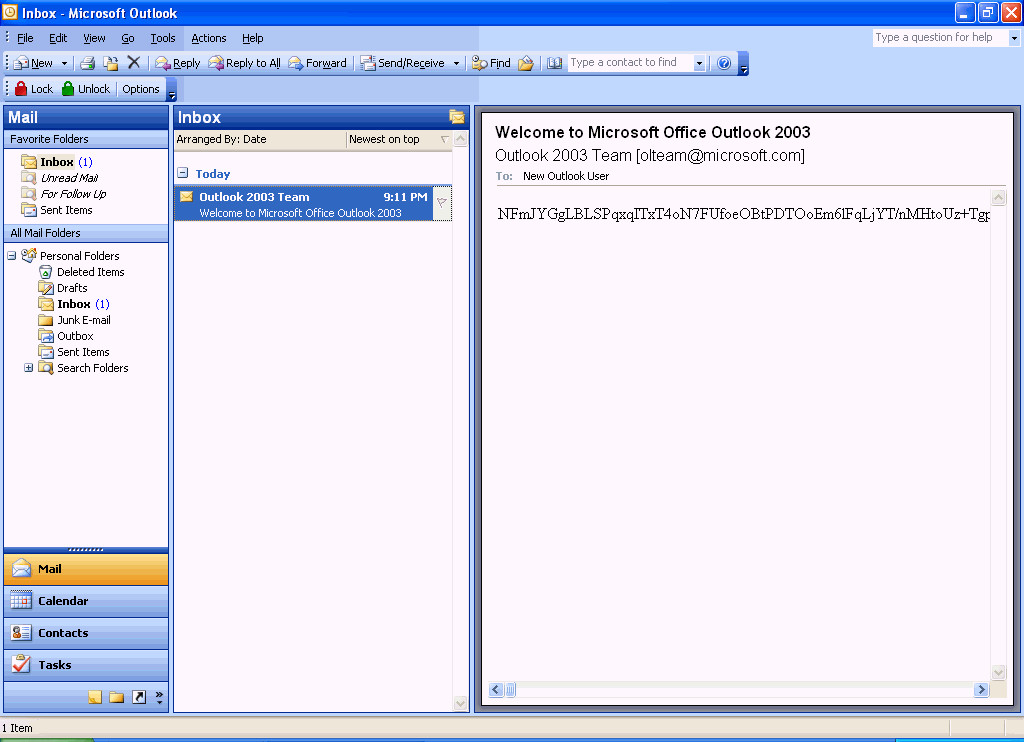1024x742 pixels.
Task: Open the Standard toolbar options arrow
Action: click(743, 63)
